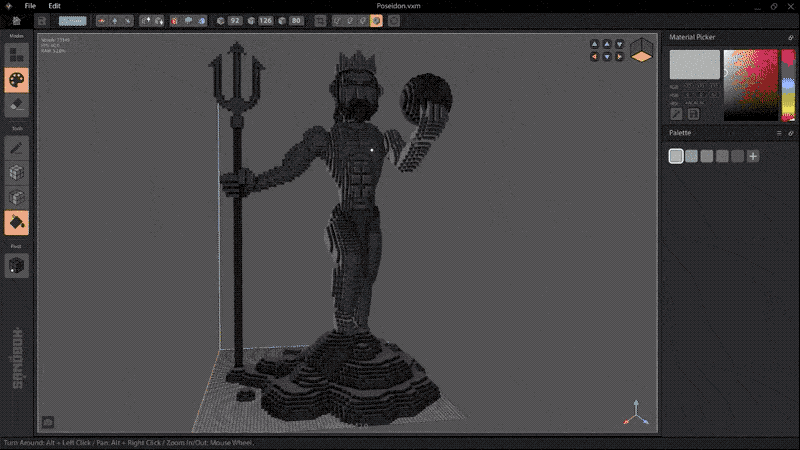Click the top-middle camera up arrow
Image resolution: width=800 pixels, height=450 pixels.
(x=607, y=44)
